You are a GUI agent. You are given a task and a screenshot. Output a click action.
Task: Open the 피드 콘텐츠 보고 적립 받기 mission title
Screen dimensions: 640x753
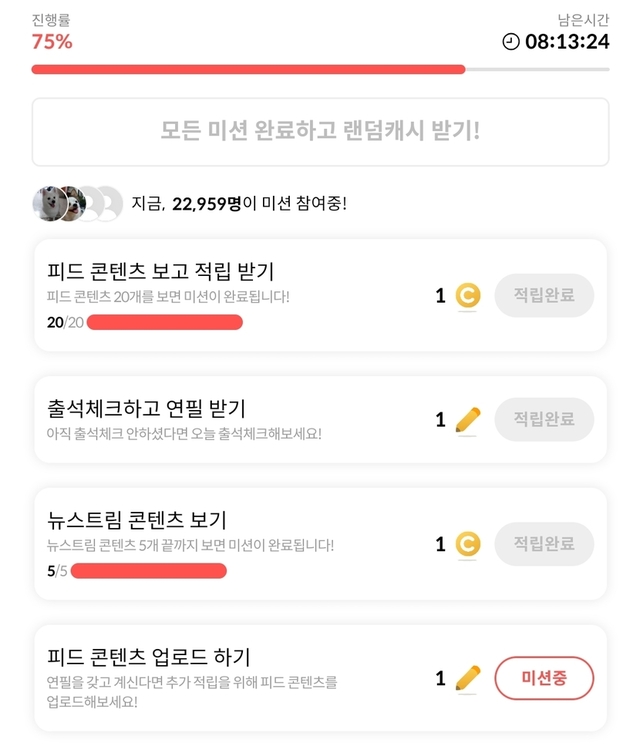coord(161,271)
